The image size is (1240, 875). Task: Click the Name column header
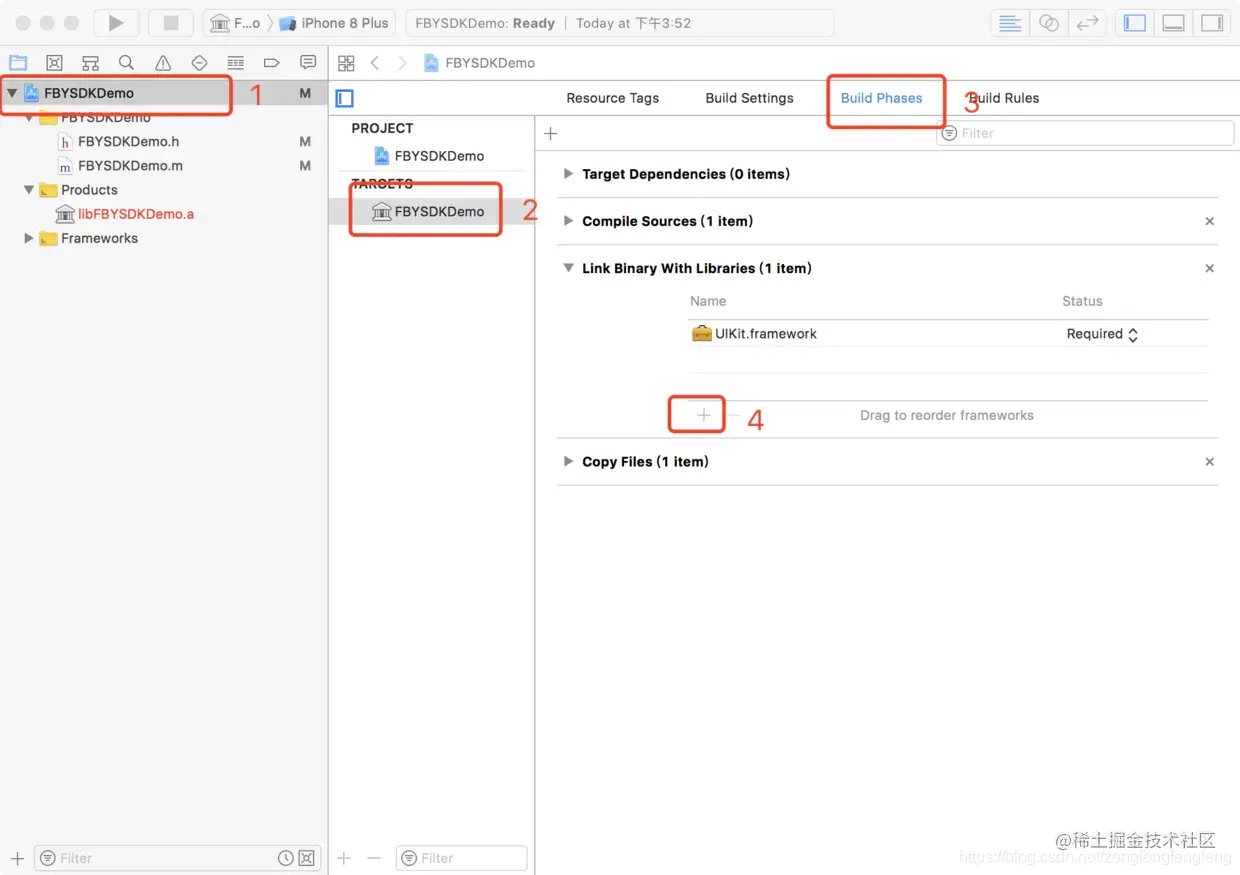(x=708, y=301)
